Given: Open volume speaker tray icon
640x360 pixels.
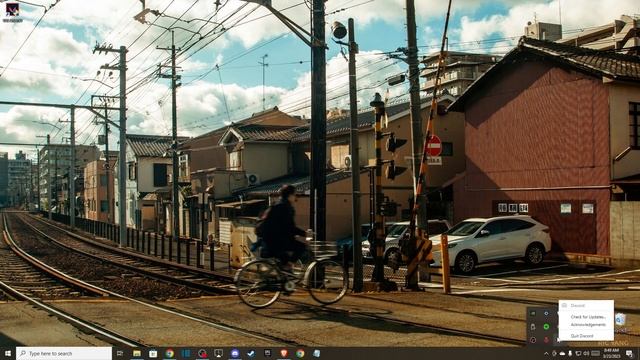Looking at the screenshot, I should pos(586,353).
